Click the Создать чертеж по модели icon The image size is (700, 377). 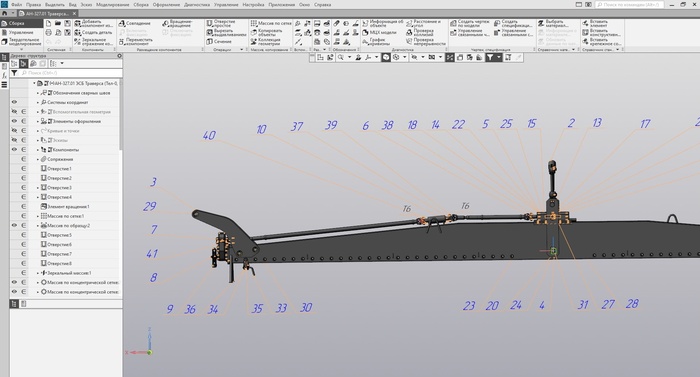point(453,23)
